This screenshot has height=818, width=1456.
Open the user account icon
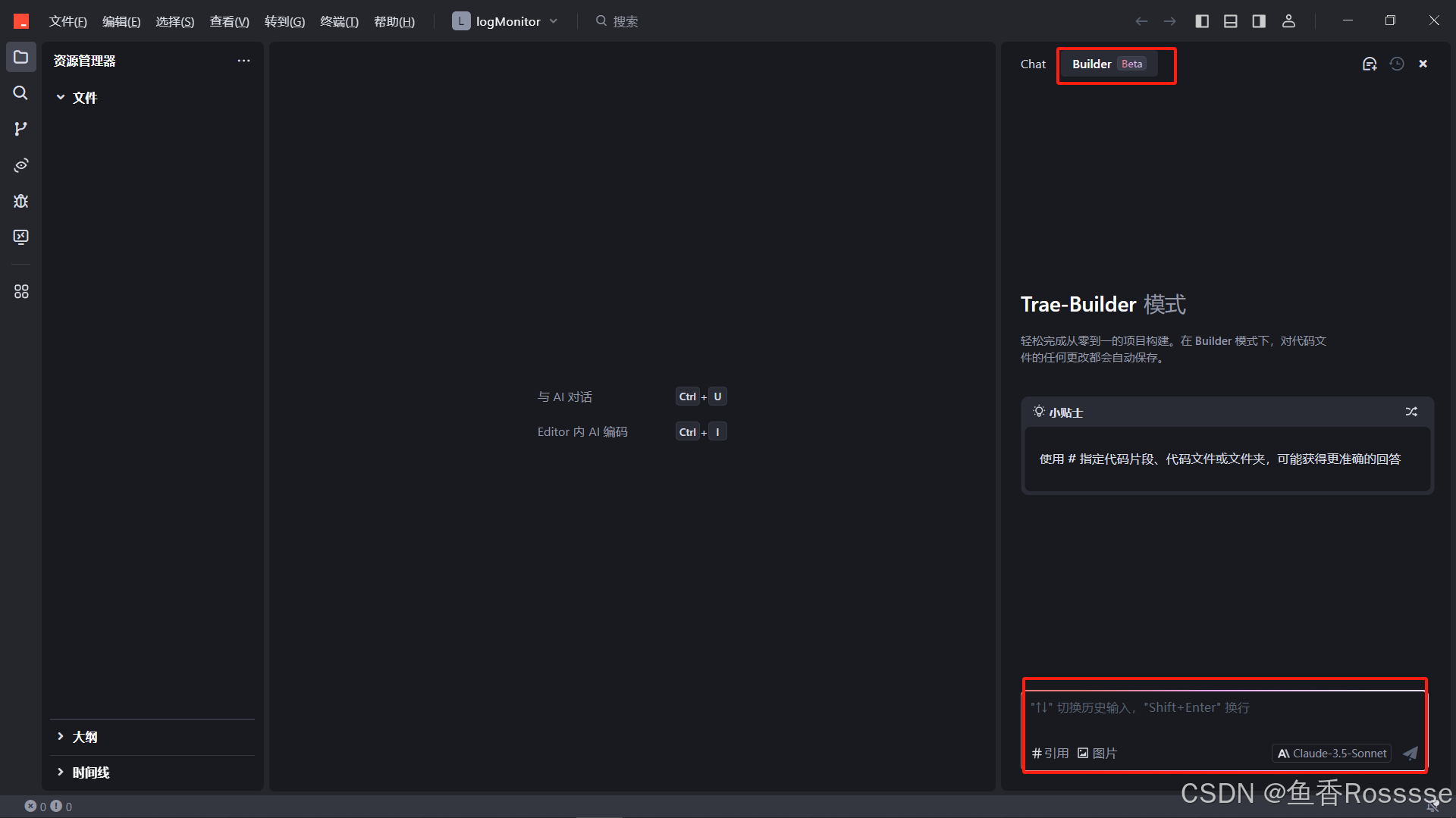(x=1288, y=21)
